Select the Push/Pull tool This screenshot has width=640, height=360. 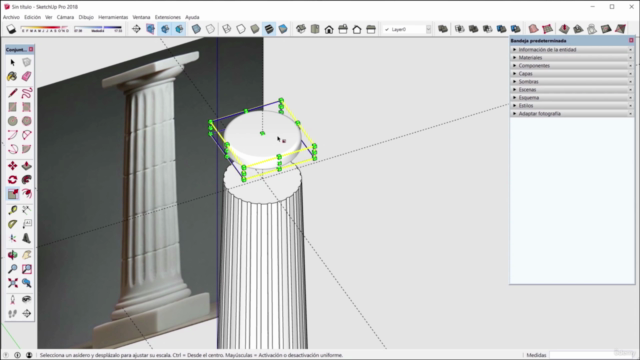27,166
